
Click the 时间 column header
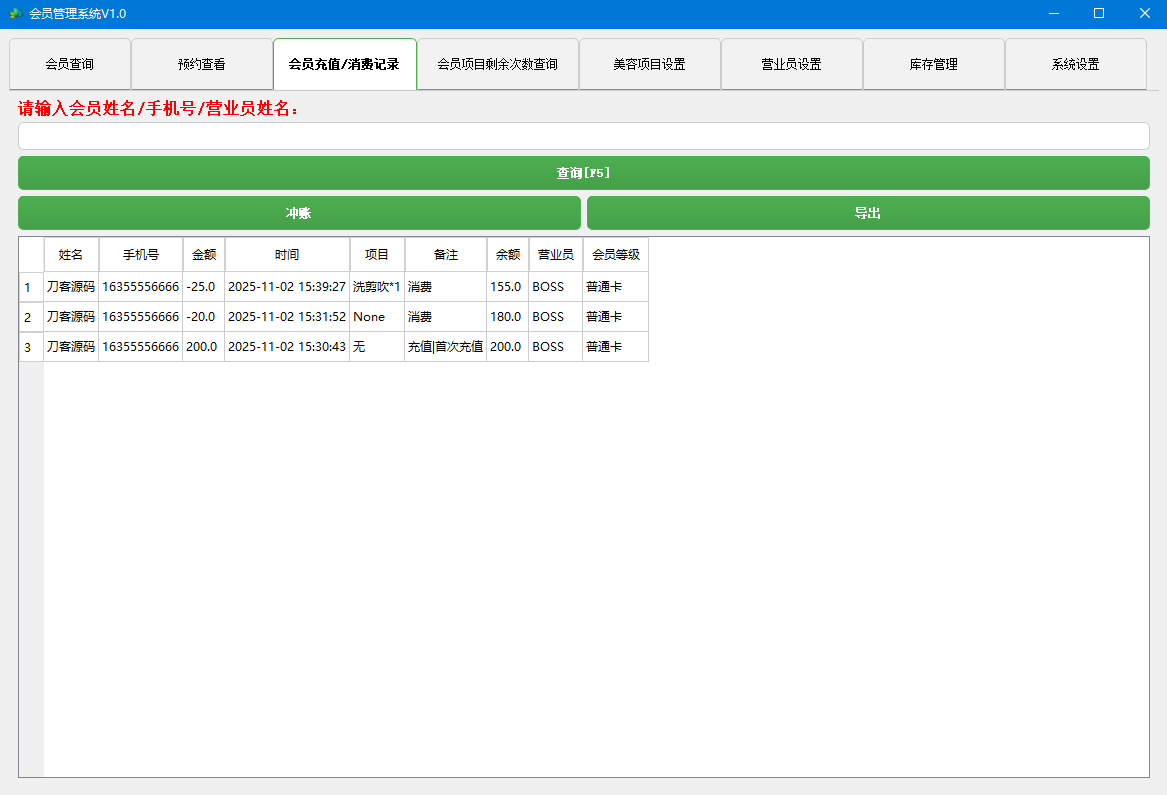click(287, 254)
